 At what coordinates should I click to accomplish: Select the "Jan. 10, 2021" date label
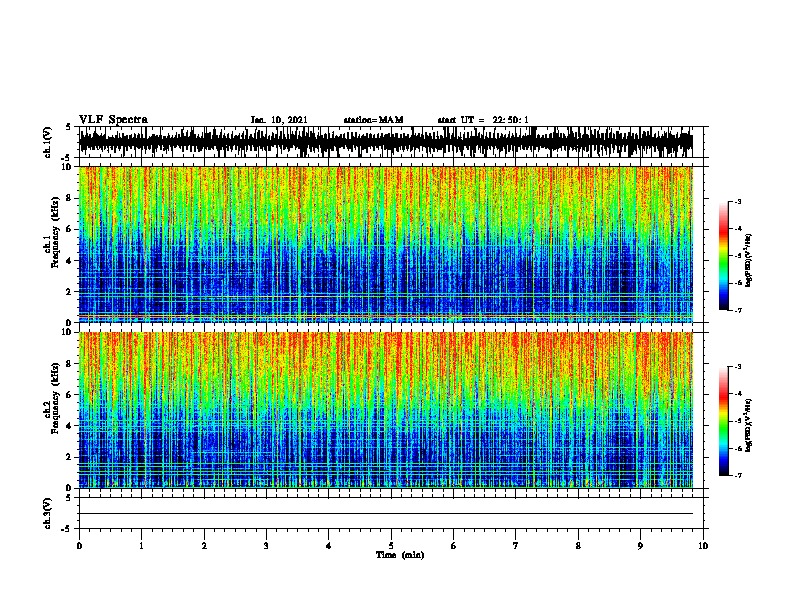[279, 120]
